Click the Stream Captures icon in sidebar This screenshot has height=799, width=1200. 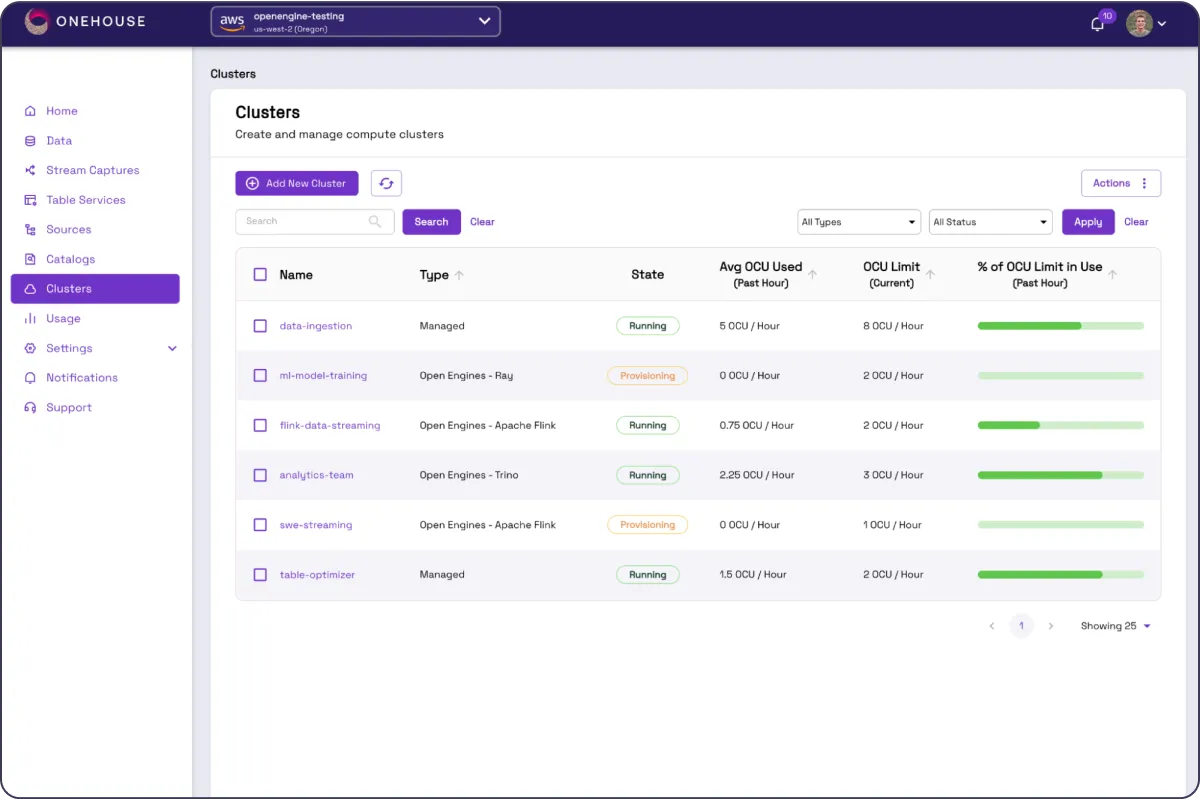[x=30, y=170]
